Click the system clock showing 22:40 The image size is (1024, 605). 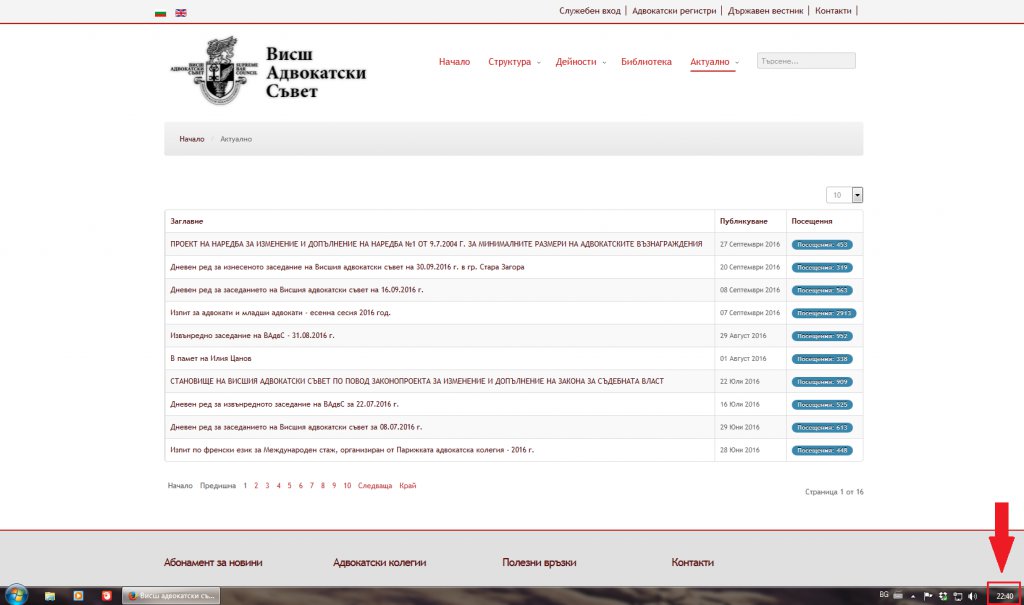coord(1004,596)
